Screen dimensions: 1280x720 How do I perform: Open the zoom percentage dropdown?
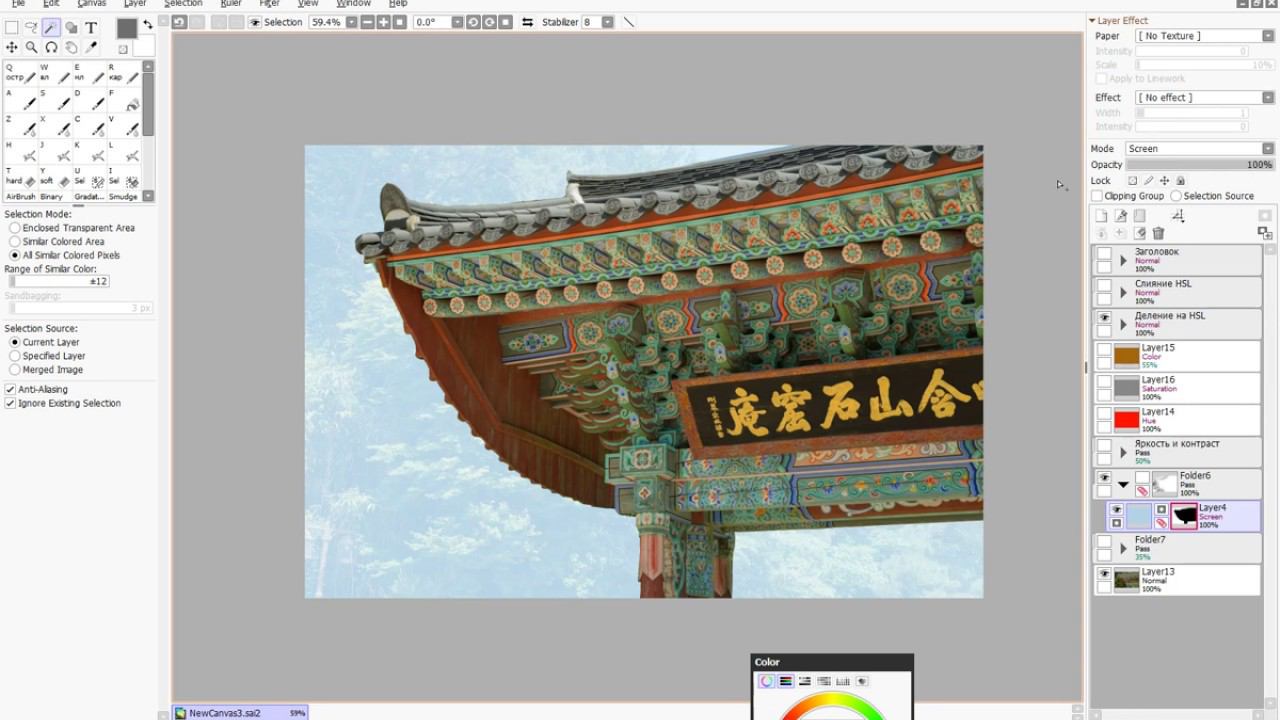tap(352, 22)
